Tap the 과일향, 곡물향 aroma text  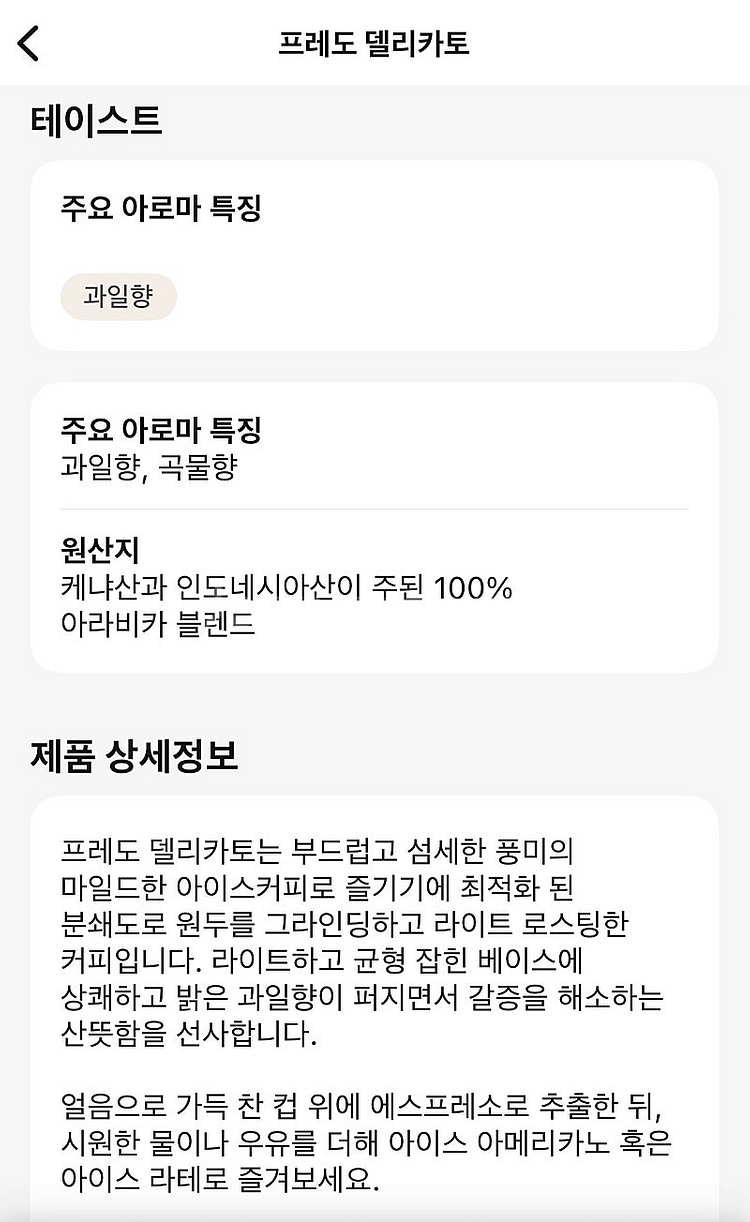(x=149, y=467)
